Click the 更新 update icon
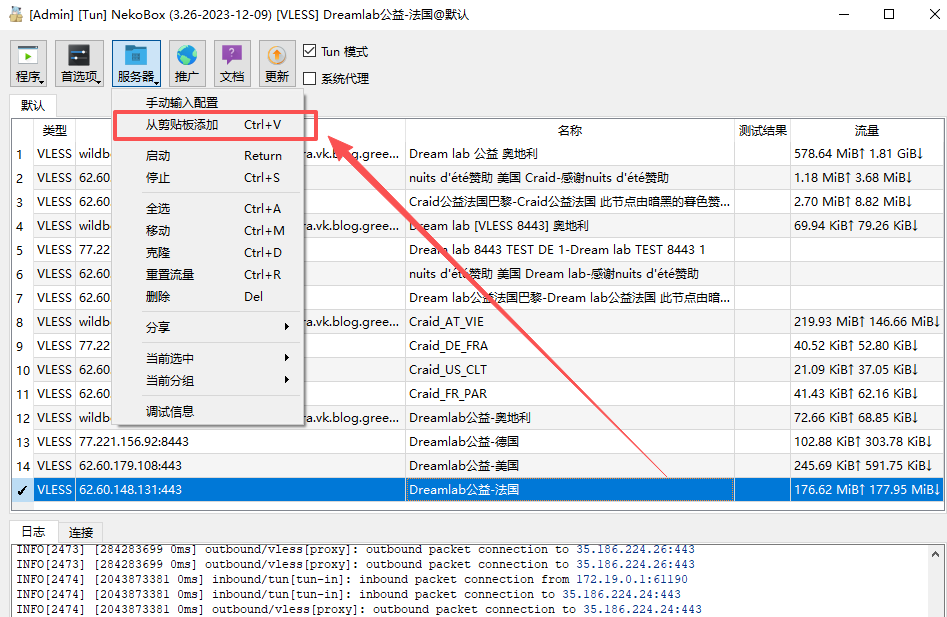 click(x=276, y=62)
